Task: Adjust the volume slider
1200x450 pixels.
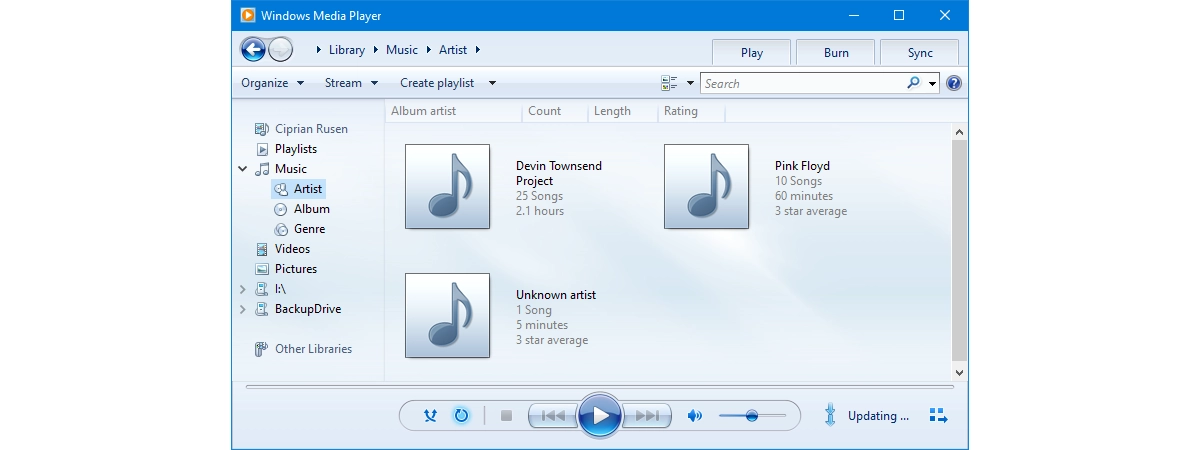Action: (752, 415)
